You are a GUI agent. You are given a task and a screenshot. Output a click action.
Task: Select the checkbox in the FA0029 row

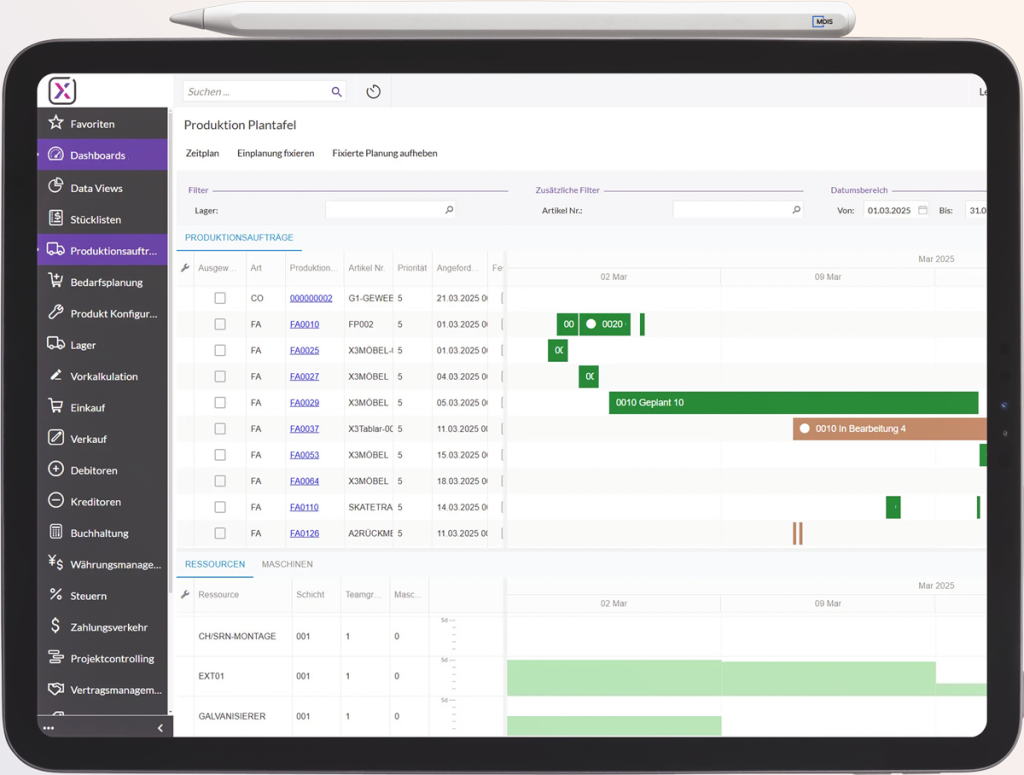(x=220, y=403)
